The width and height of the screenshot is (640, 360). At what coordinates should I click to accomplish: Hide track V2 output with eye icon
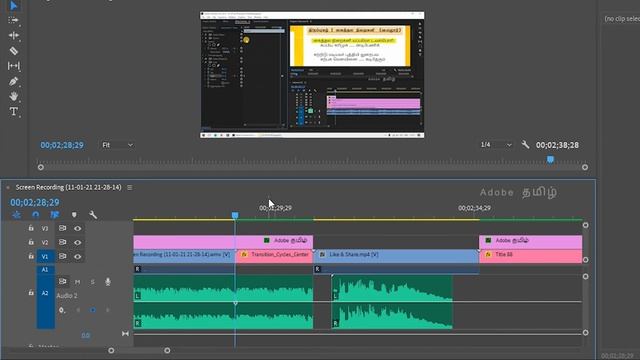[78, 242]
